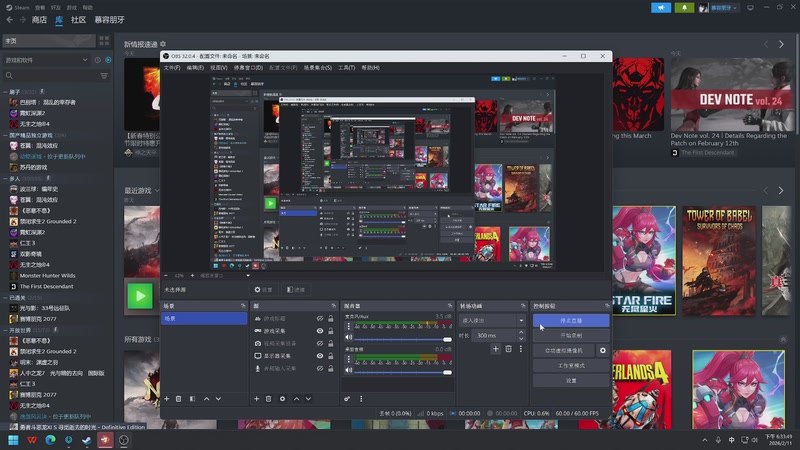Go back in Steam navigation
This screenshot has width=800, height=450.
pyautogui.click(x=10, y=19)
